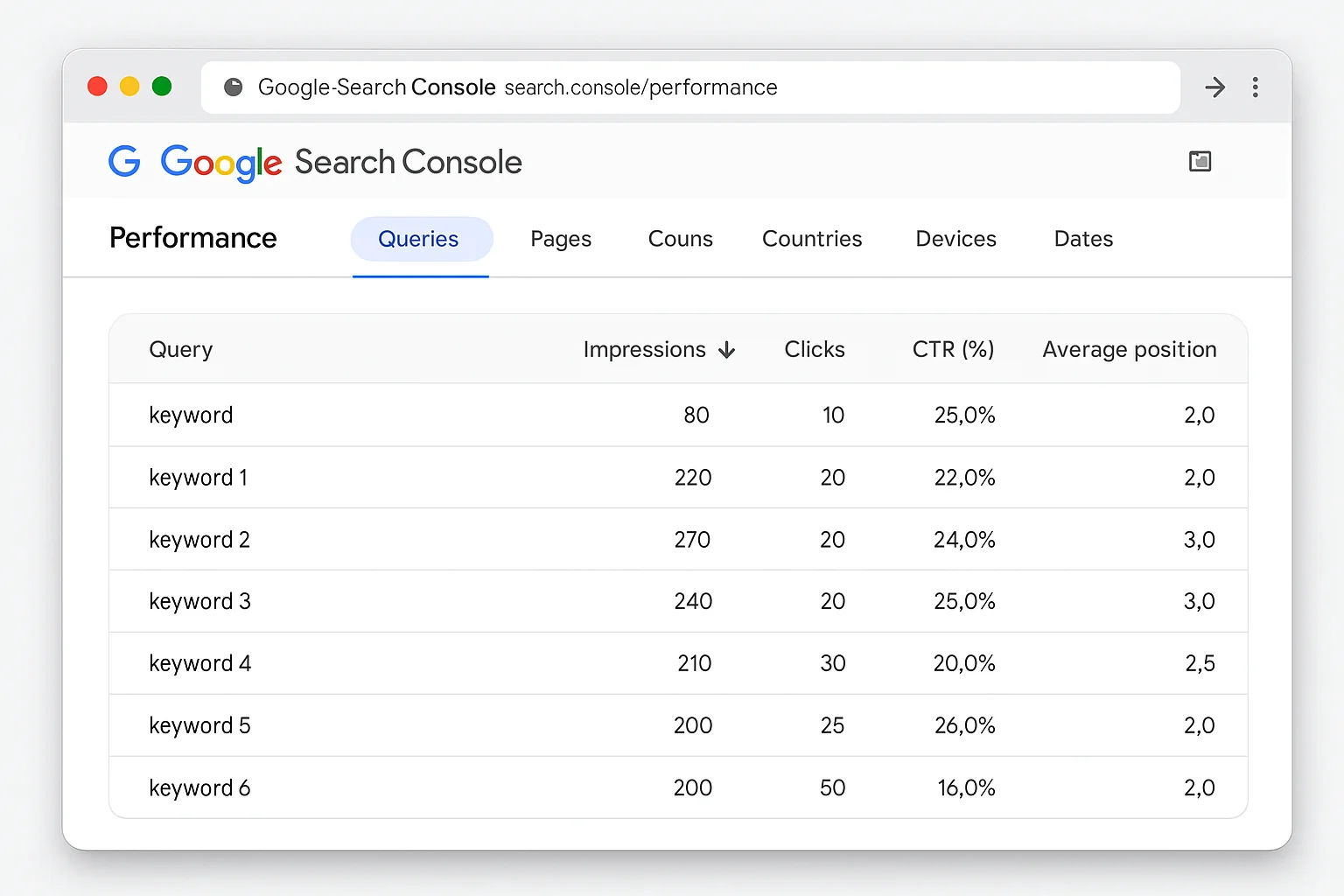Click the forward arrow navigation icon
The width and height of the screenshot is (1344, 896).
click(1214, 87)
